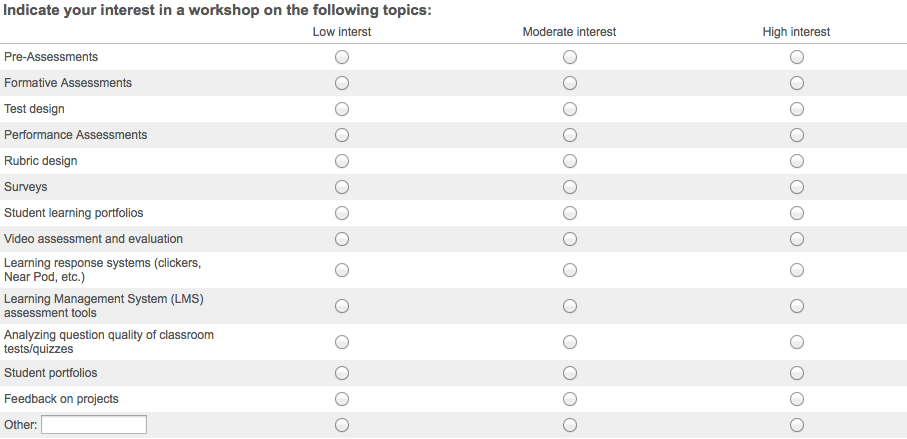907x439 pixels.
Task: Select High interest for Student learning portfolios
Action: [797, 213]
